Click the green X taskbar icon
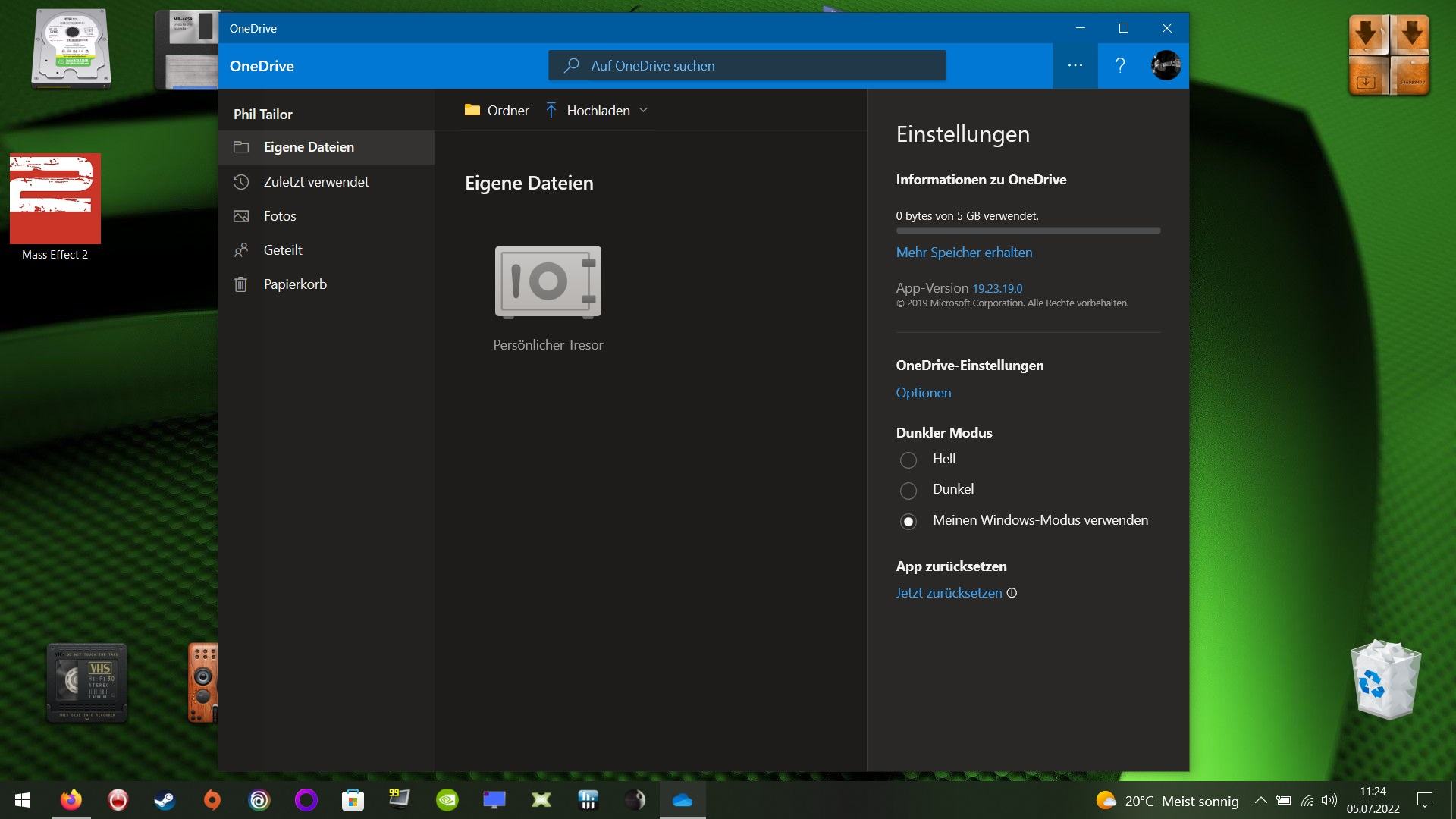The image size is (1456, 819). (x=541, y=800)
